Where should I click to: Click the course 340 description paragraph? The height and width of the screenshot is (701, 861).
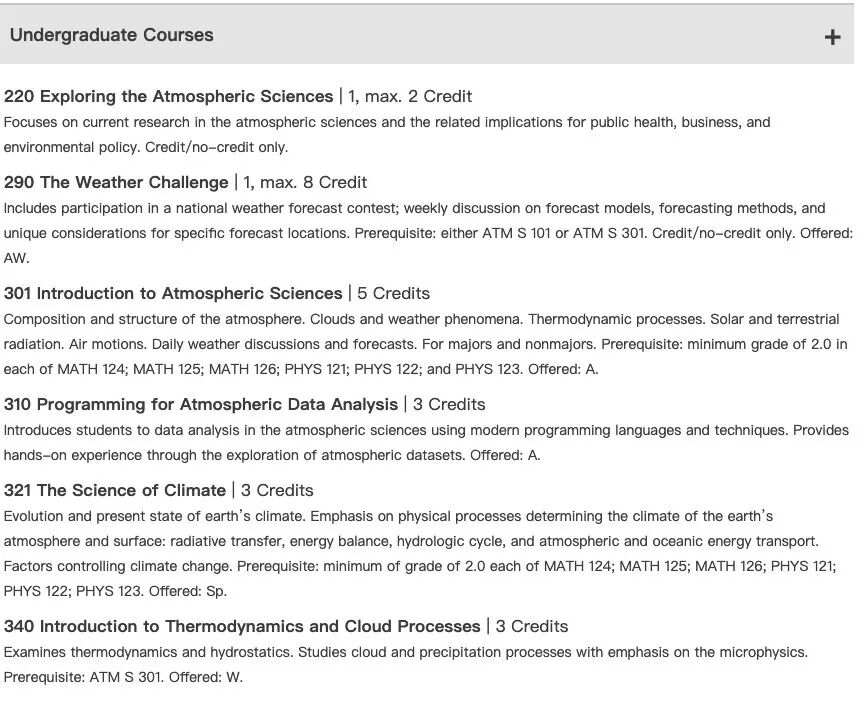405,664
